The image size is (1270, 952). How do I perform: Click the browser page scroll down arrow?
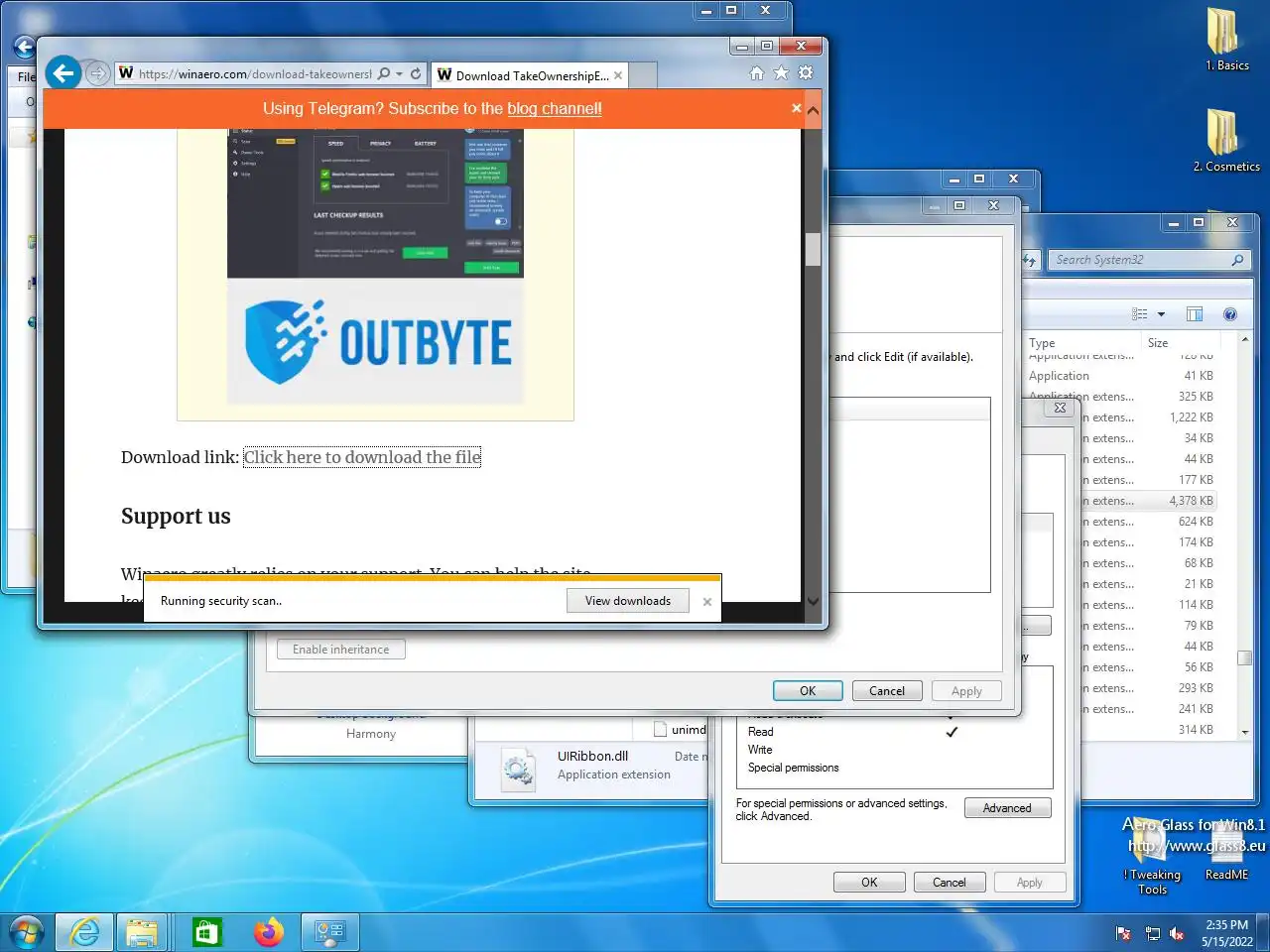[x=813, y=601]
